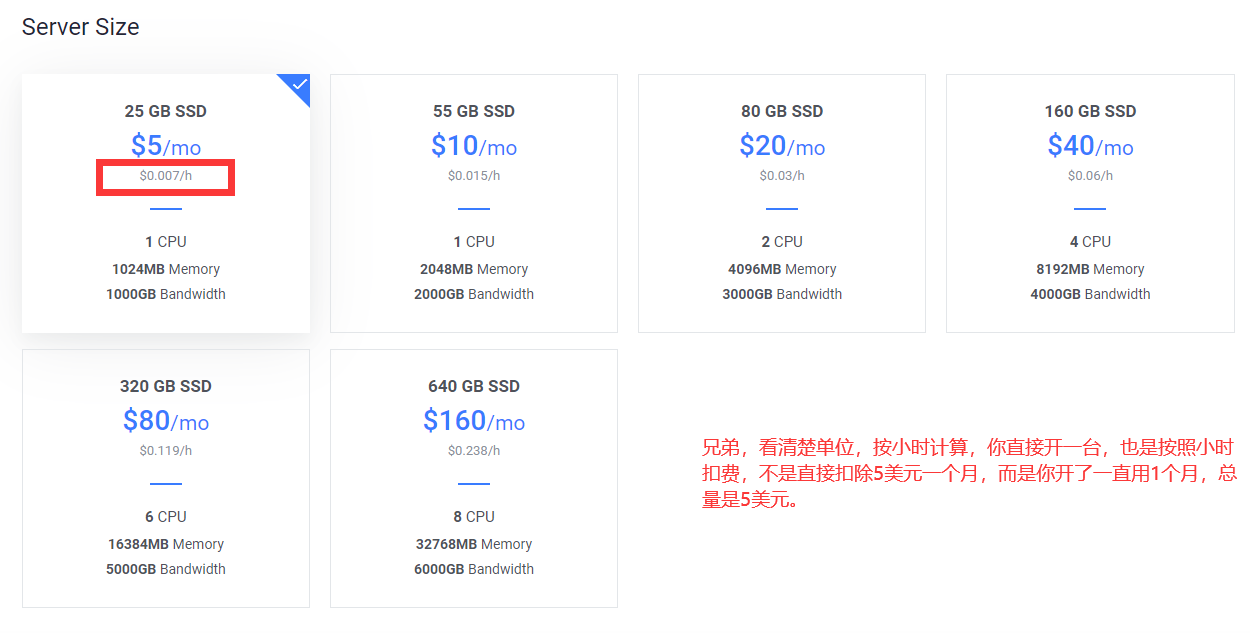Click the $80/mo price text

[x=166, y=421]
